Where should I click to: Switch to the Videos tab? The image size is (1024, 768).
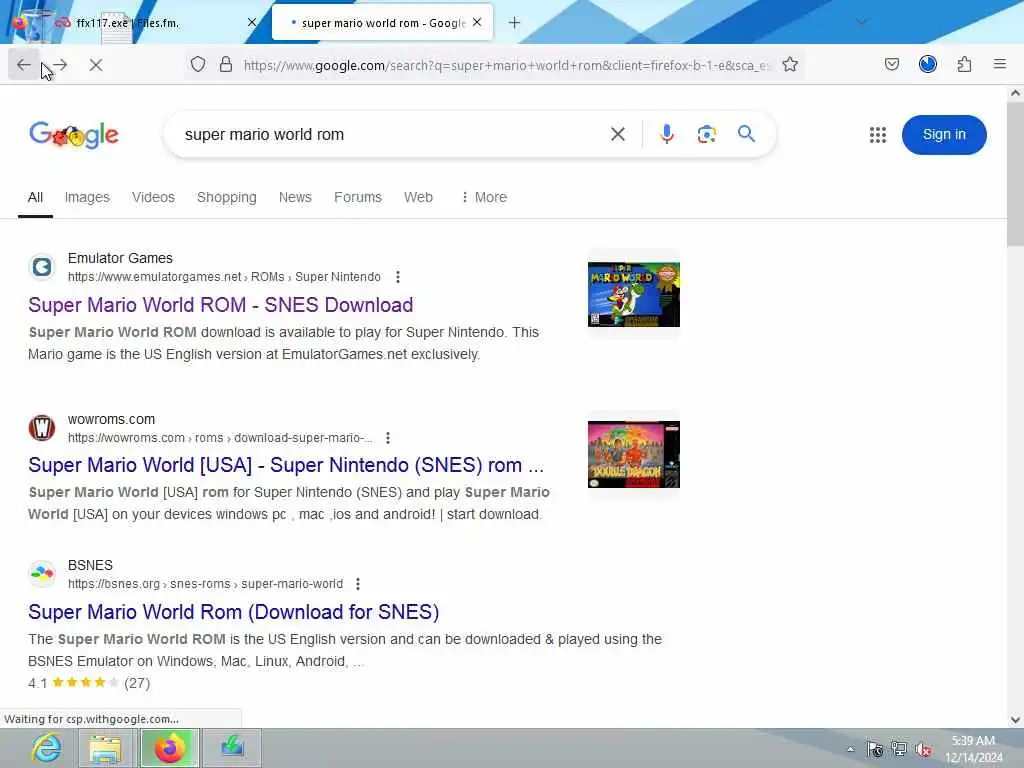[x=153, y=197]
